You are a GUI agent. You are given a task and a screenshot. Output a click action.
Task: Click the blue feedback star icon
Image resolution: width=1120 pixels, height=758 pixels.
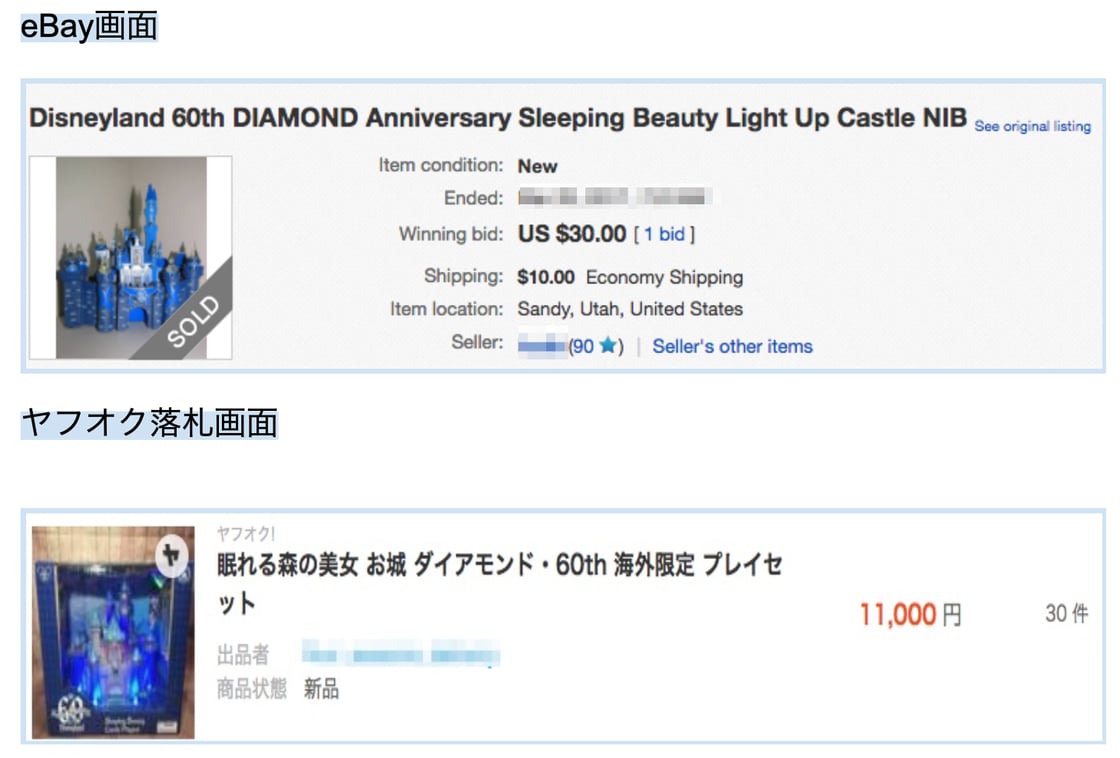pyautogui.click(x=607, y=347)
